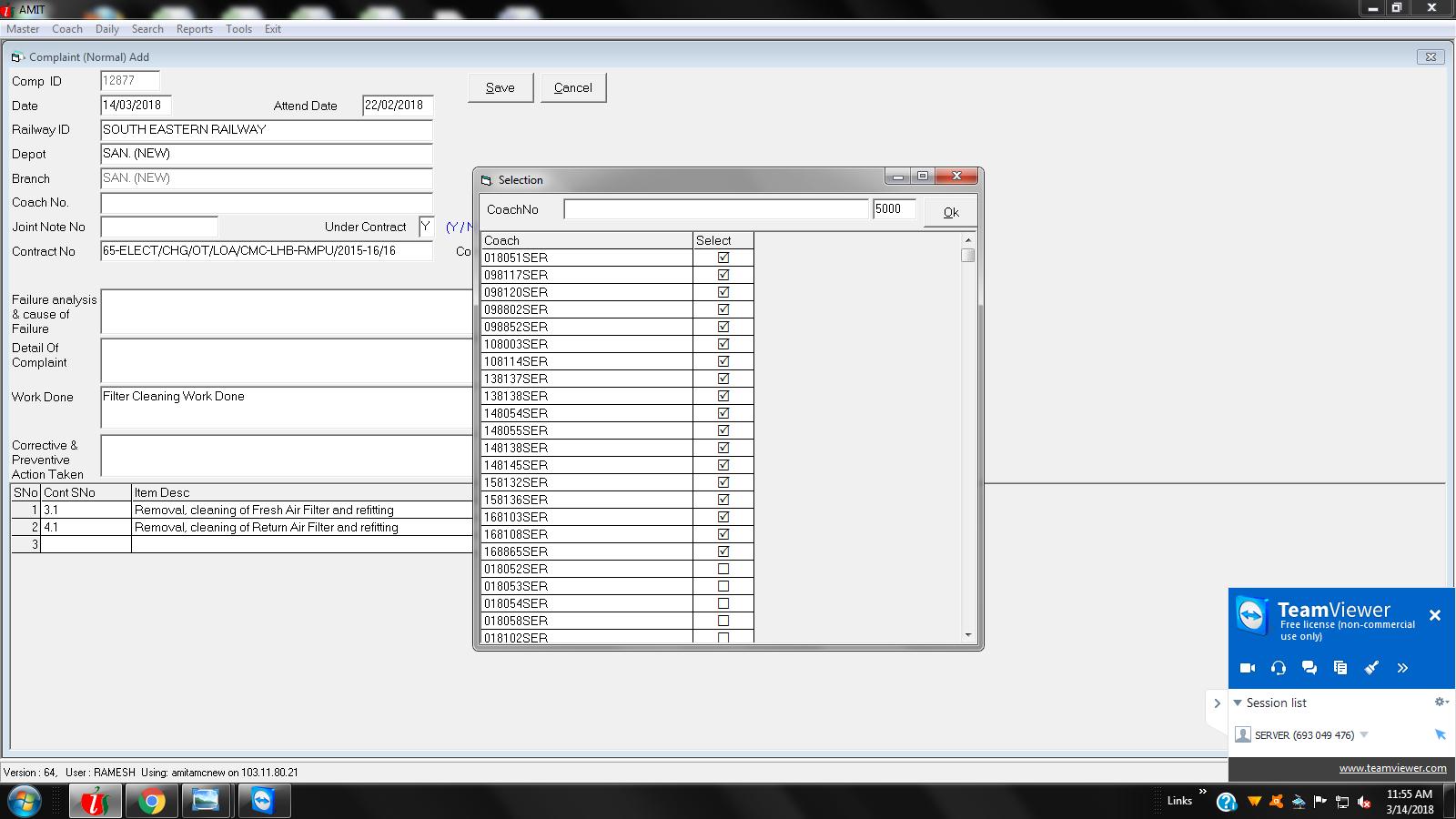Open the picture viewer taskbar icon
The image size is (1456, 819).
(x=207, y=801)
